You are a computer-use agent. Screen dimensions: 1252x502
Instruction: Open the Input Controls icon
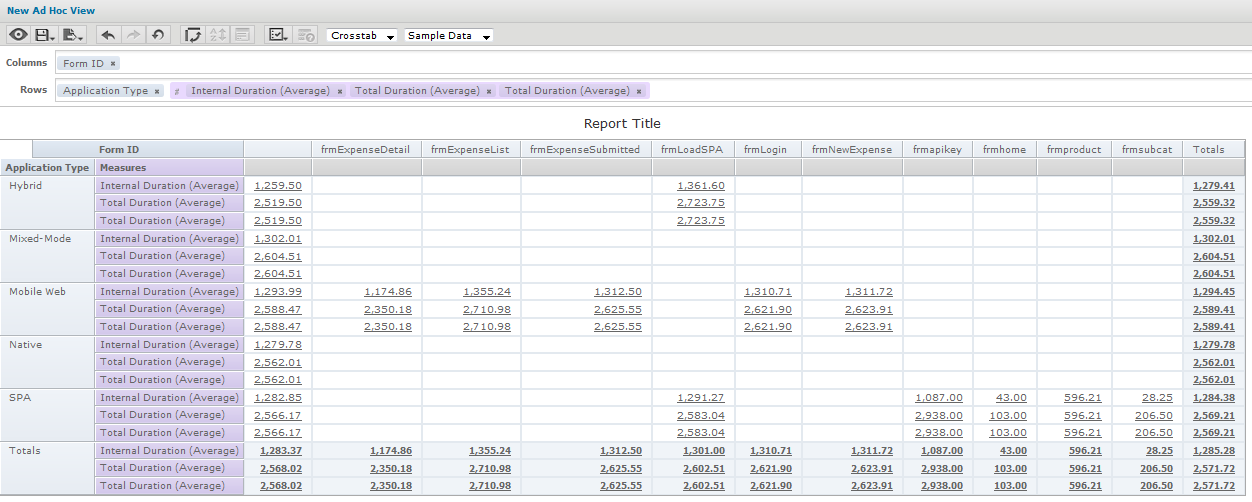tap(242, 35)
